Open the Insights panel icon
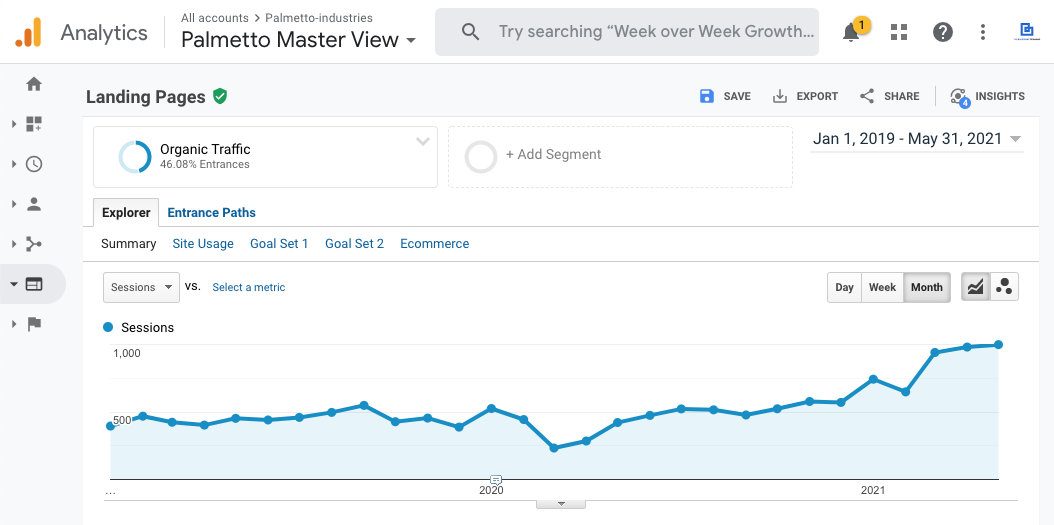 click(x=987, y=96)
